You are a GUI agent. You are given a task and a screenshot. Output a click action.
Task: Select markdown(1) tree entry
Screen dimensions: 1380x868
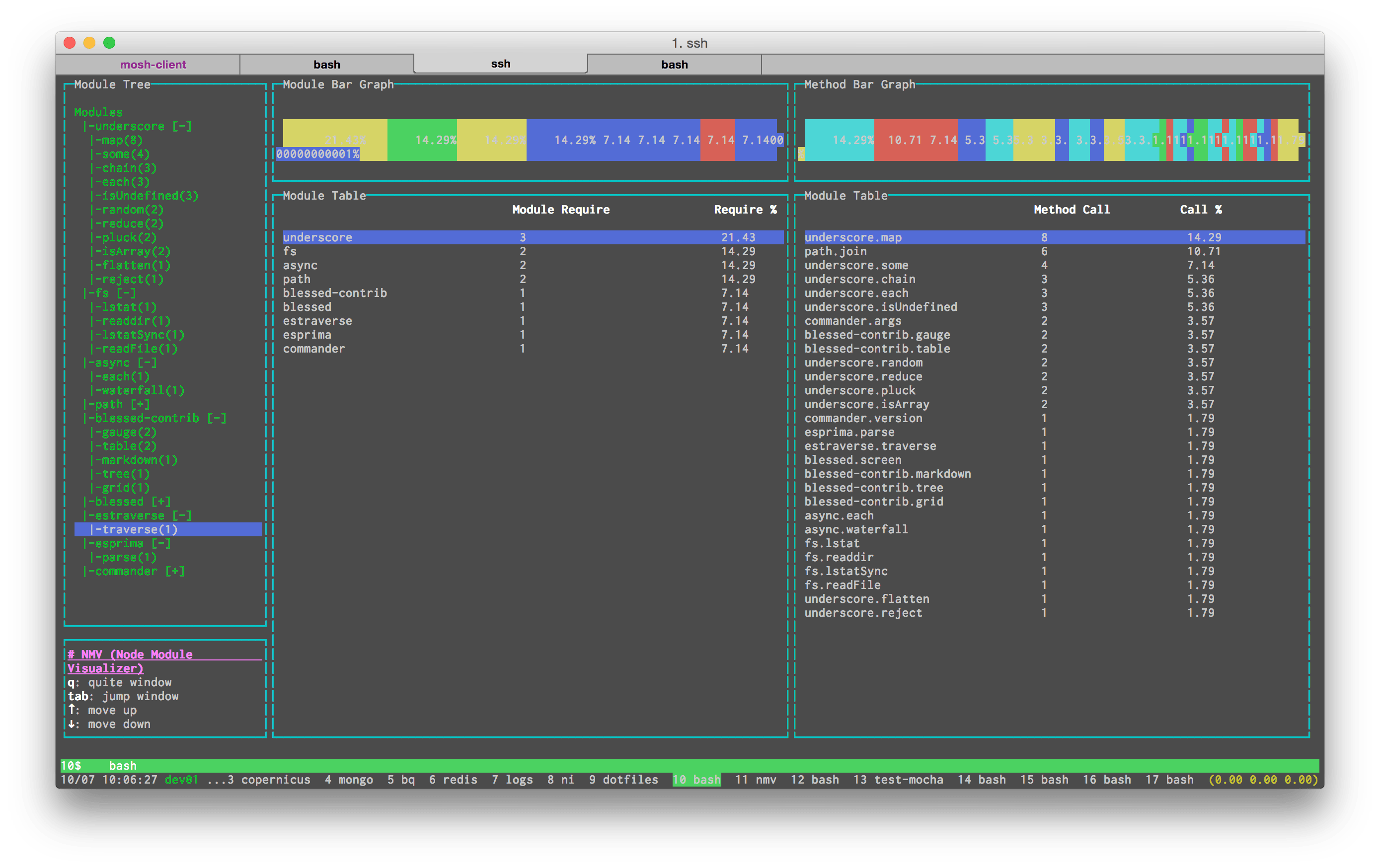point(134,459)
